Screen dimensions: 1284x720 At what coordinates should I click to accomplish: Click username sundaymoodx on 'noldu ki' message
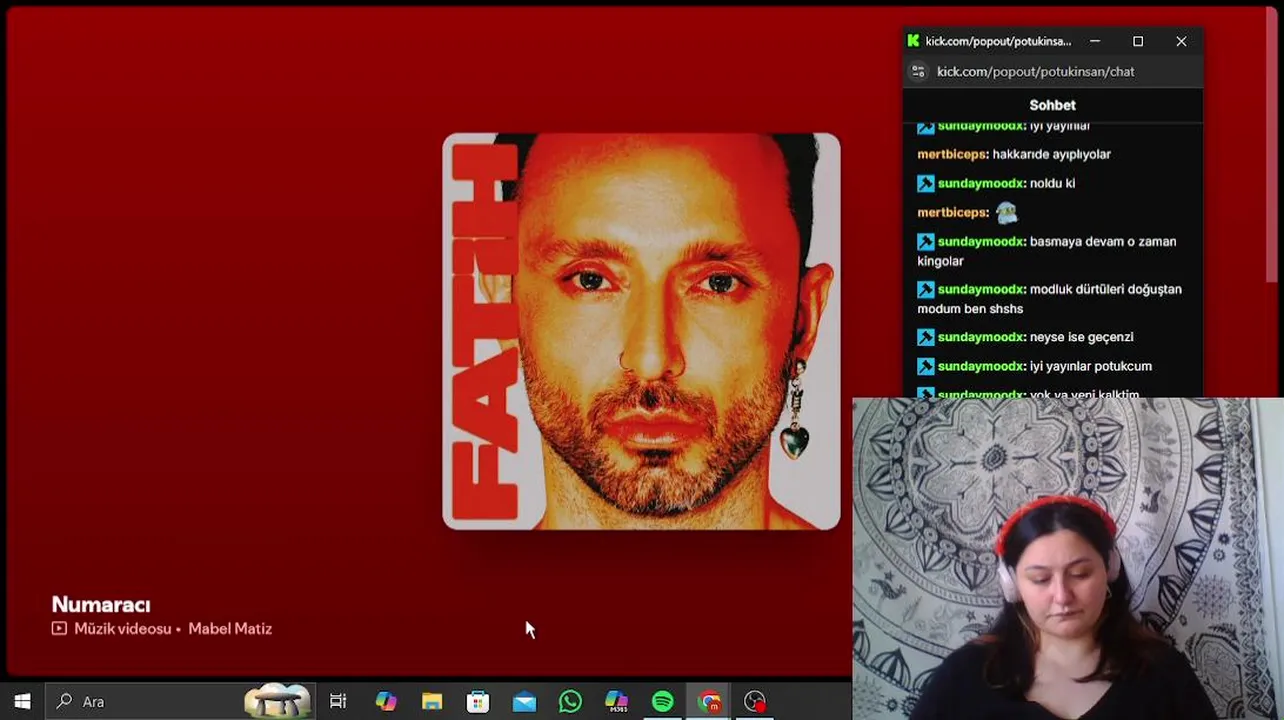click(980, 184)
